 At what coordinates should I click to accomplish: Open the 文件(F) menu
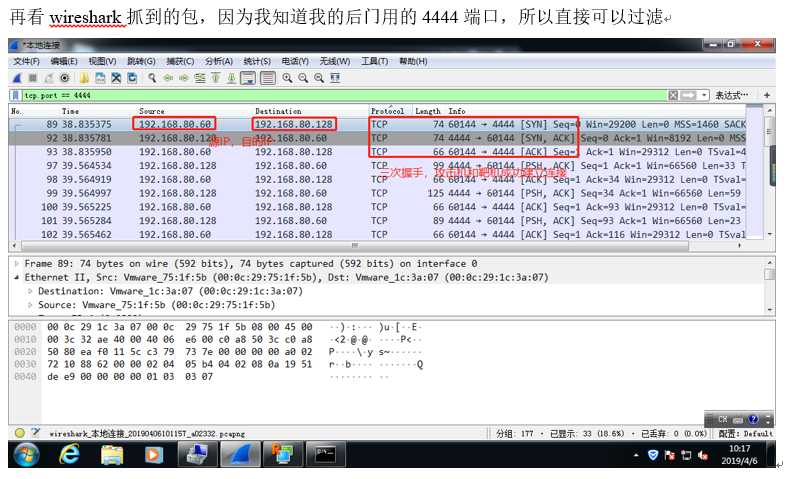(26, 61)
